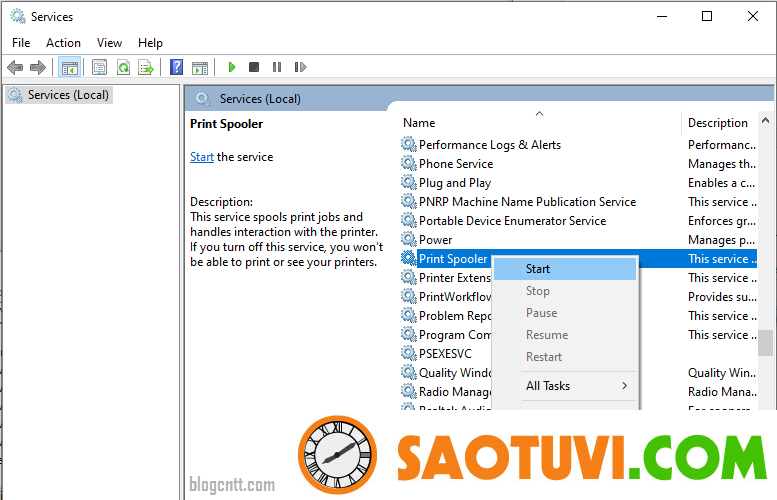Choose Resume in the context menu
This screenshot has height=500, width=777.
click(x=565, y=335)
